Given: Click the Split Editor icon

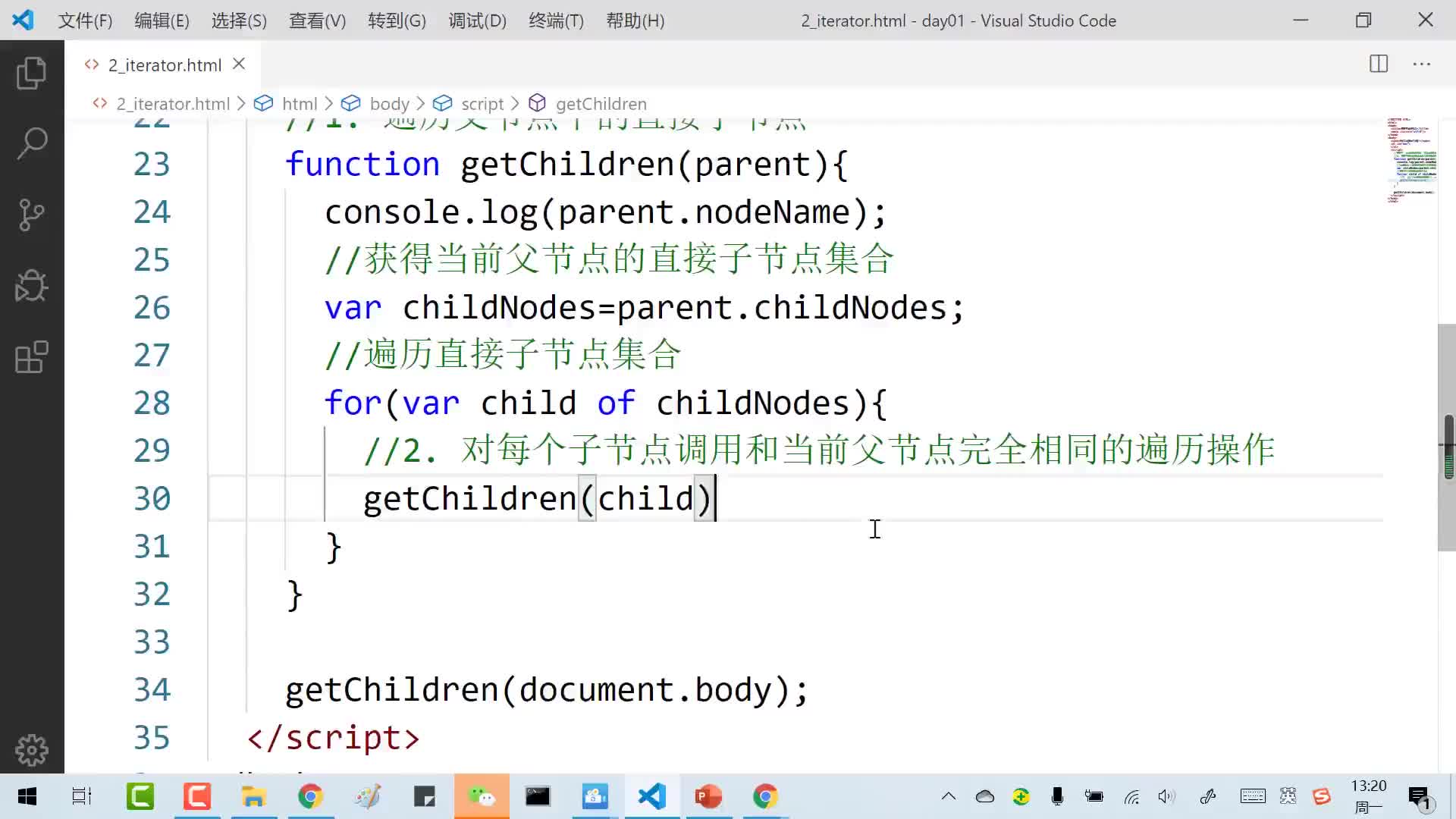Looking at the screenshot, I should [x=1379, y=64].
